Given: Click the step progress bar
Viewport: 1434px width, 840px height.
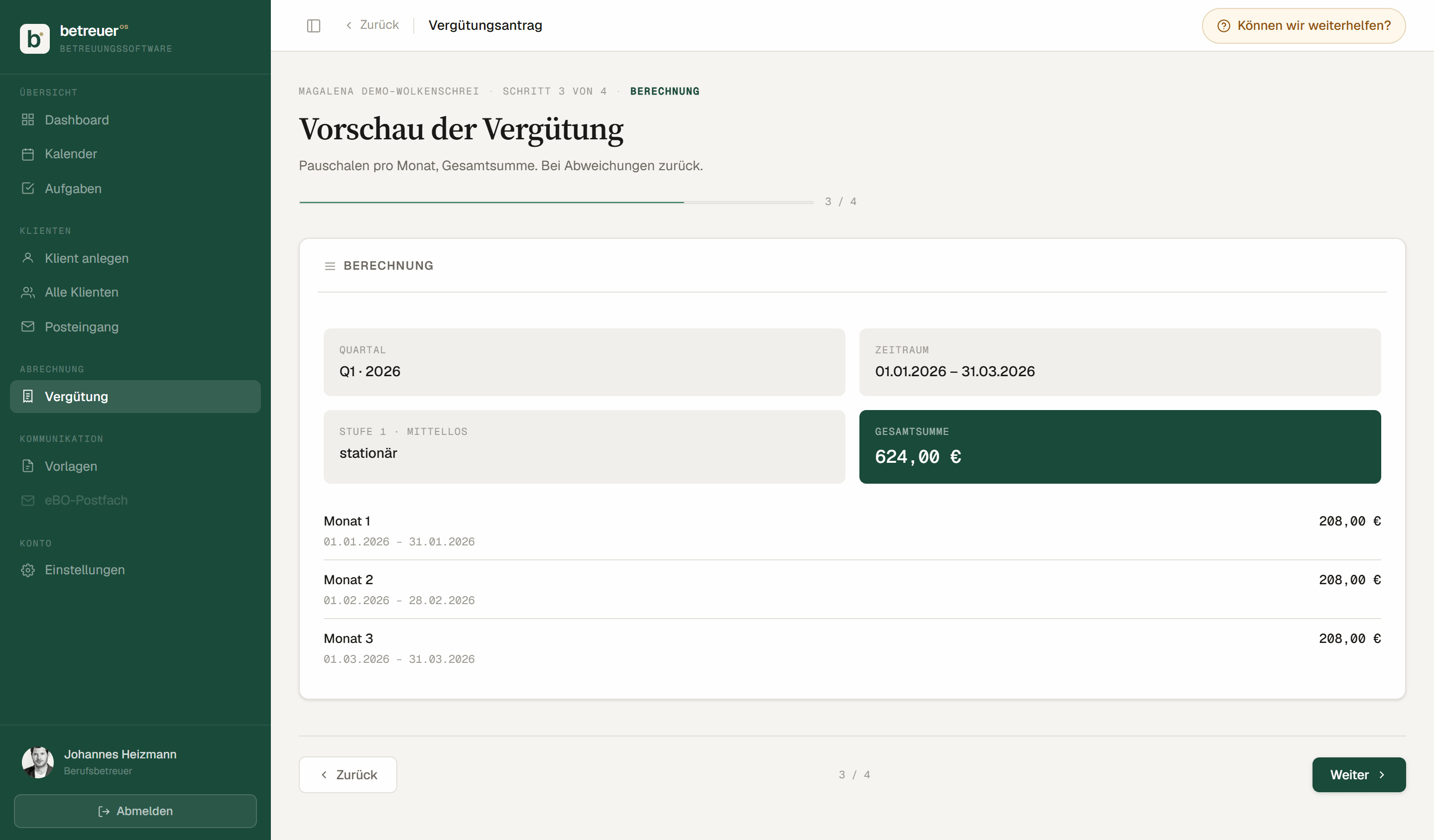Looking at the screenshot, I should click(556, 202).
